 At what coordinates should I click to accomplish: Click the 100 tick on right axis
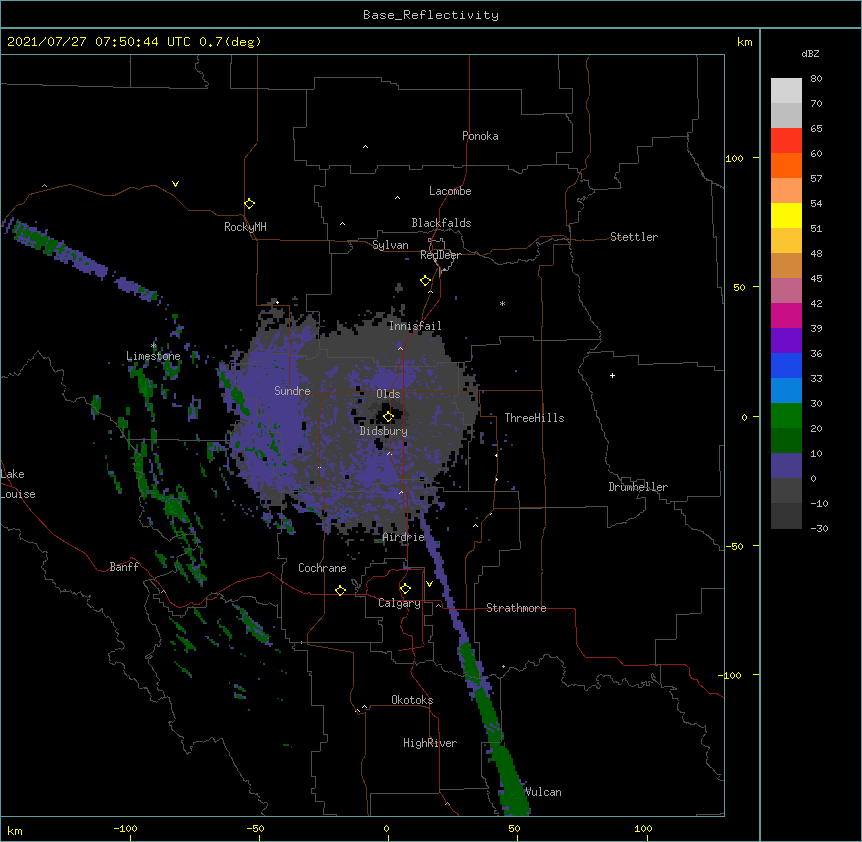[734, 158]
